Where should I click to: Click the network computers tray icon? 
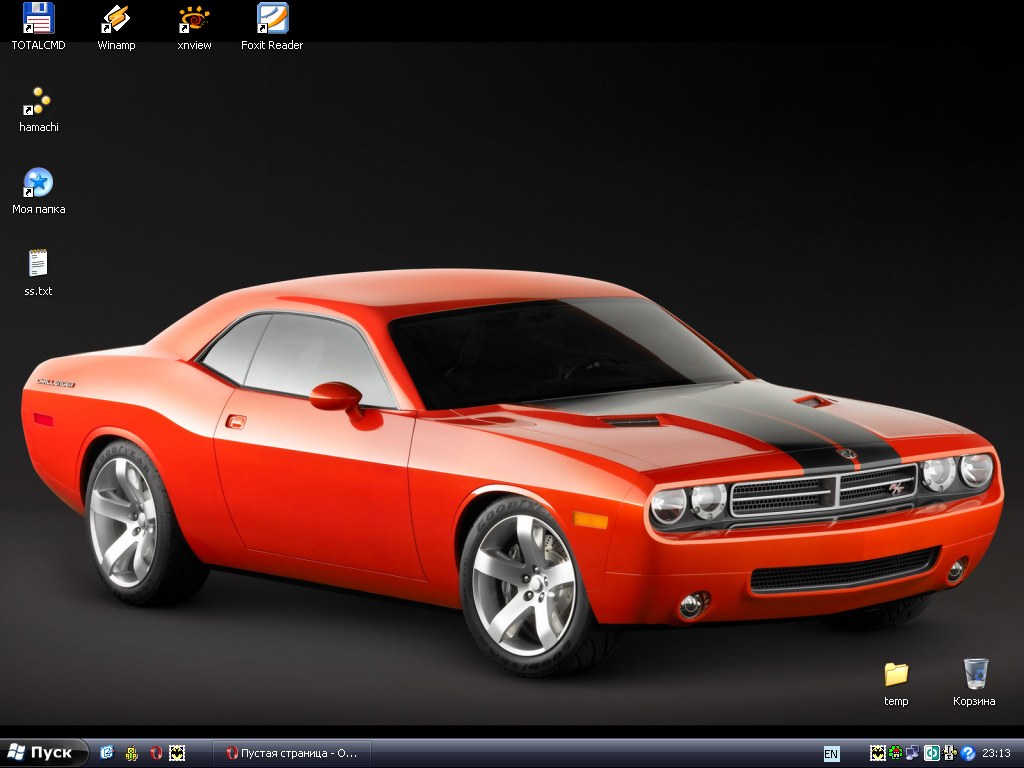(x=913, y=753)
